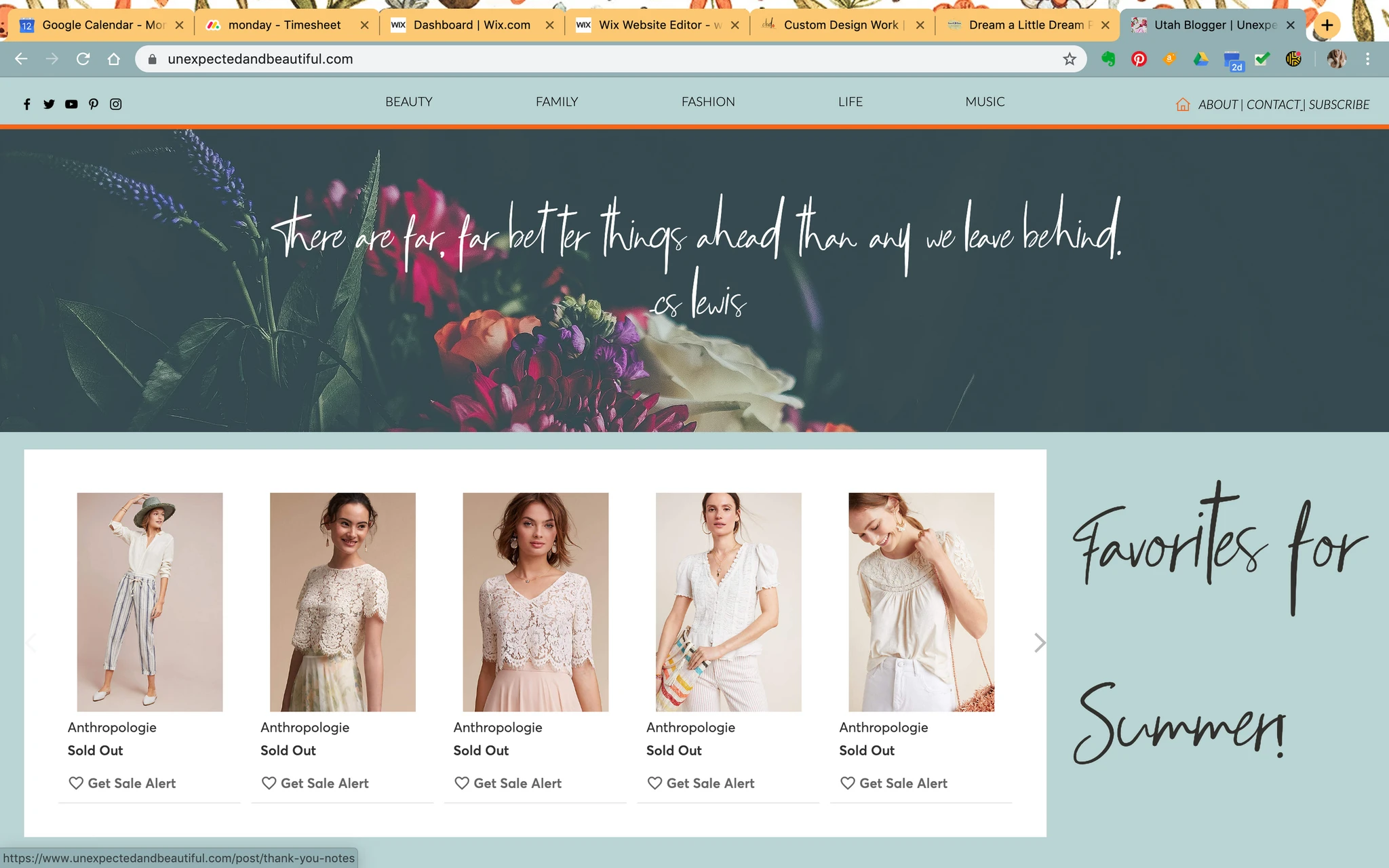Screen dimensions: 1389x868
Task: Open the white blouse with striped bag image
Action: pyautogui.click(x=728, y=602)
